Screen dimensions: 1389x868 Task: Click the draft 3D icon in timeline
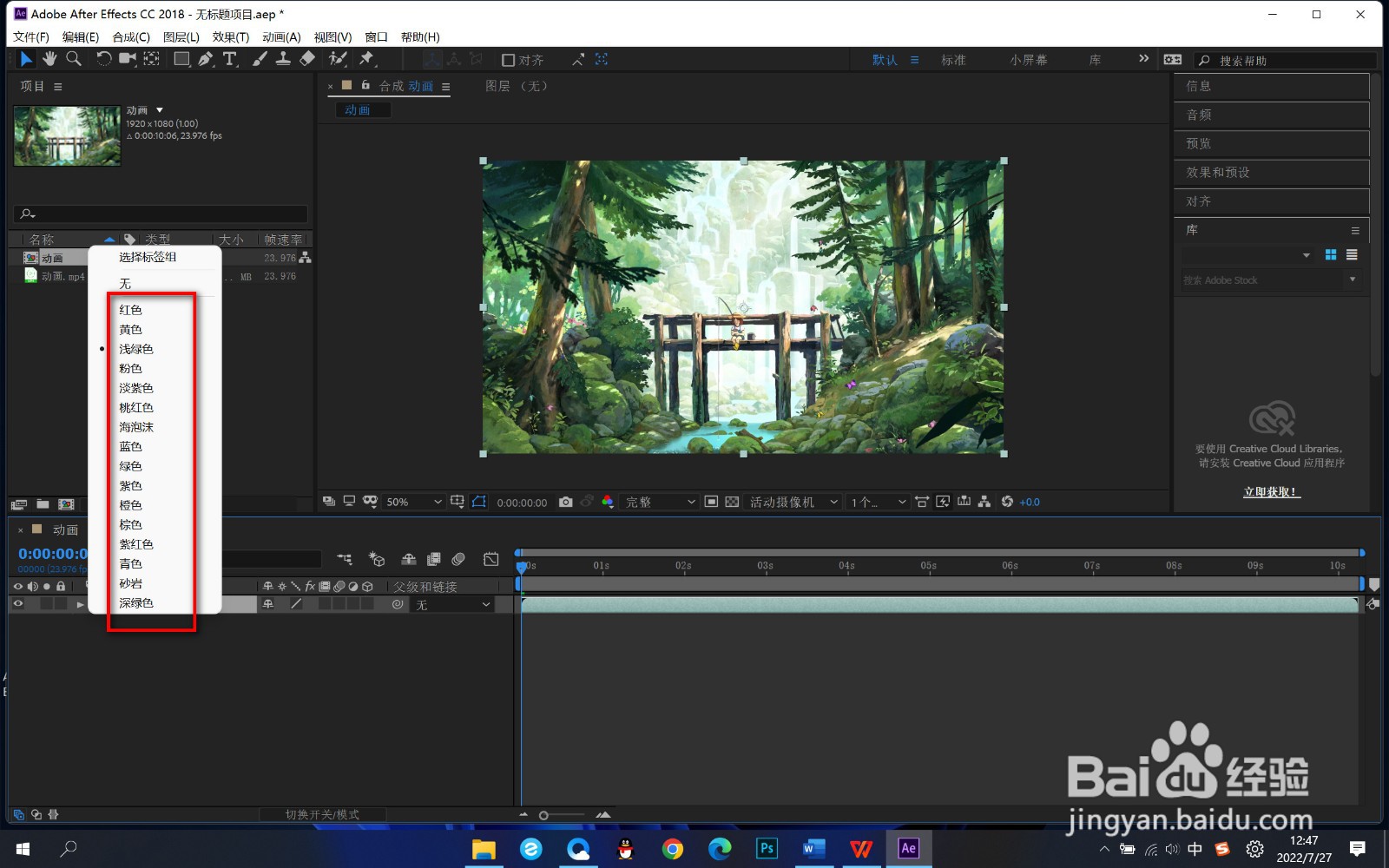377,559
